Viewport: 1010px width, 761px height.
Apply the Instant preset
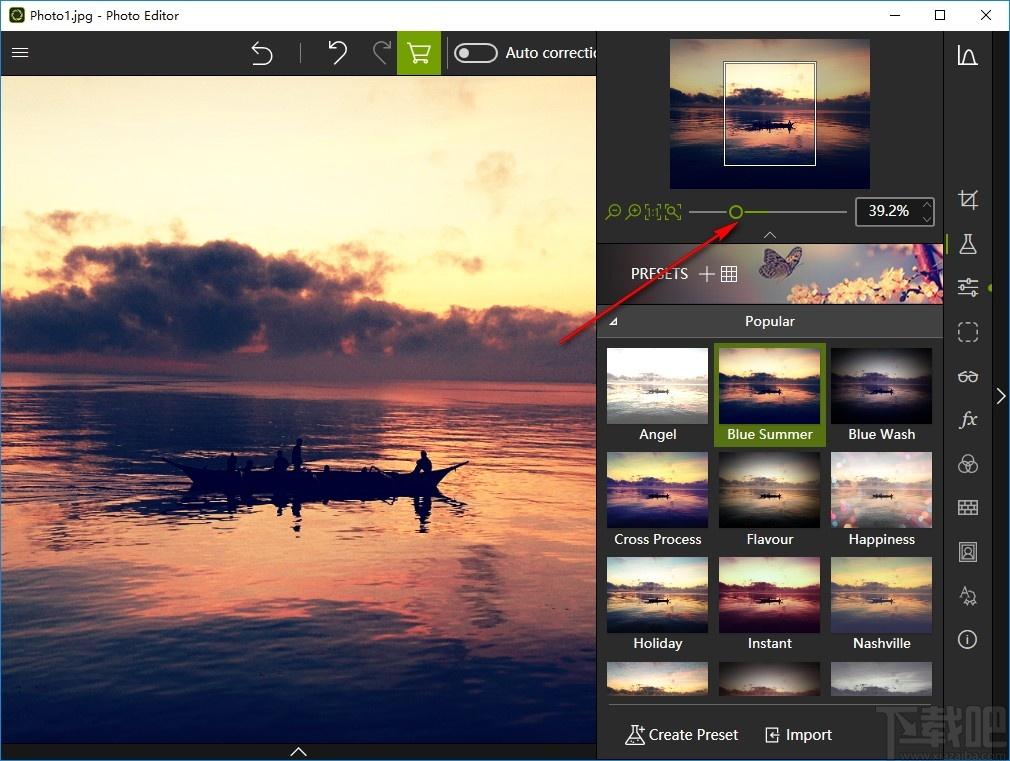click(769, 604)
